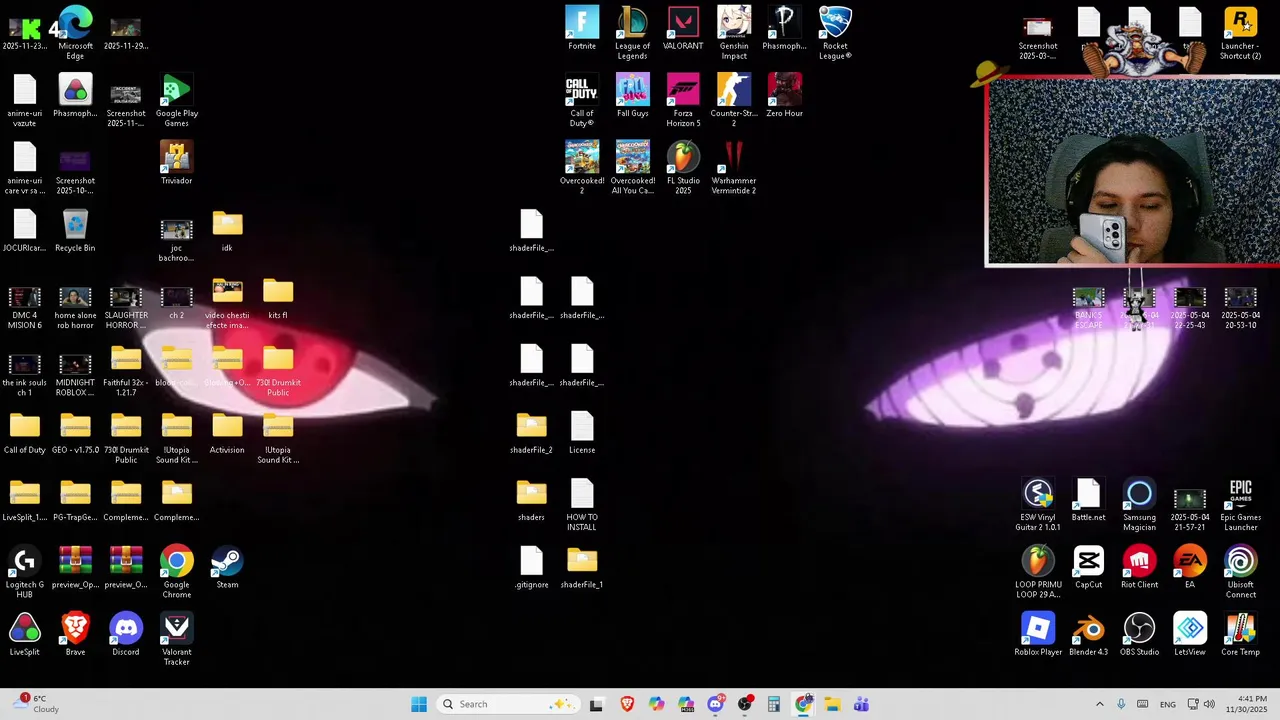Open Microsoft Teams from the taskbar
The width and height of the screenshot is (1280, 720).
coord(861,704)
